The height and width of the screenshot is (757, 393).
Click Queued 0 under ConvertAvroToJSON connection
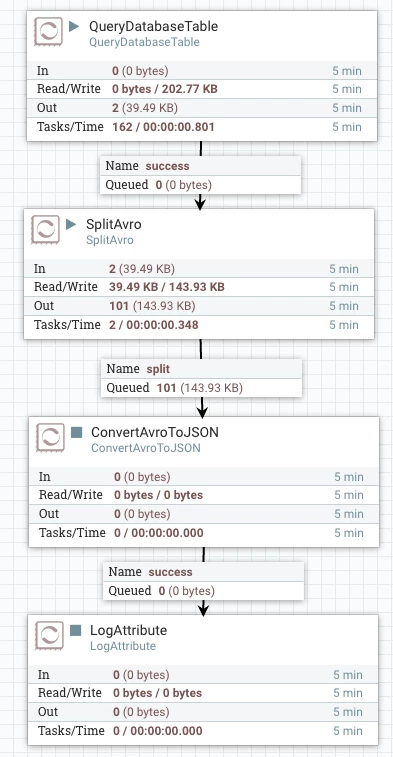203,591
